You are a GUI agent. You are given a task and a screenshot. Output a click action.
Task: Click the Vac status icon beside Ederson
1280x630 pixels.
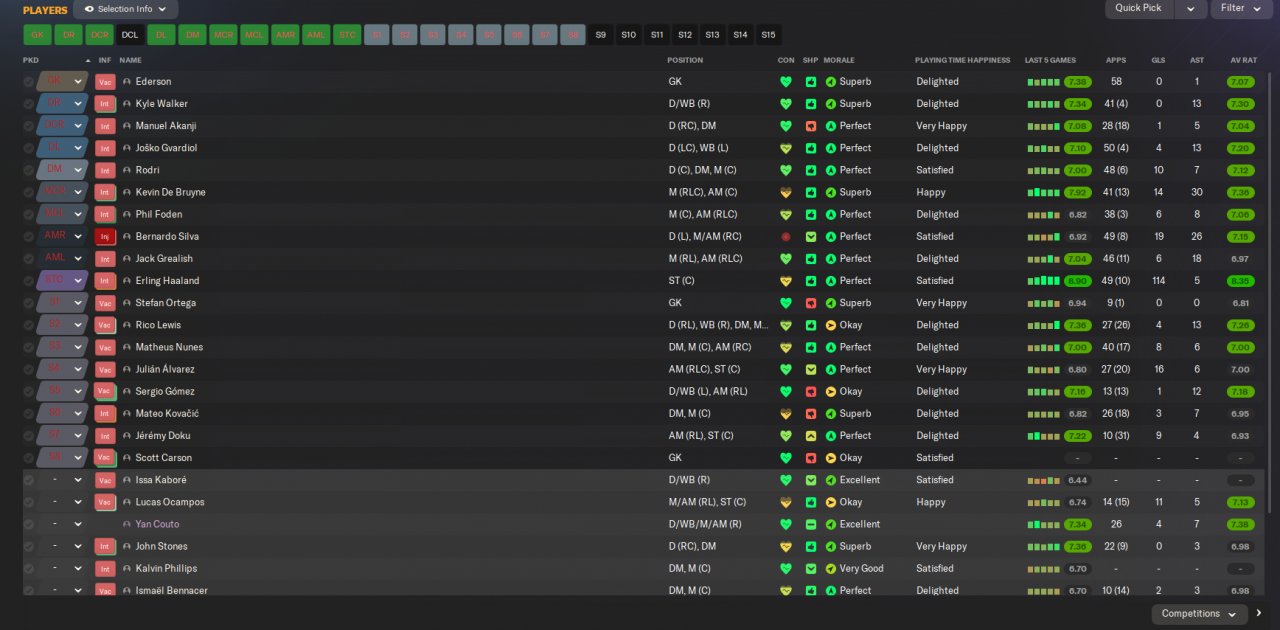pyautogui.click(x=105, y=82)
